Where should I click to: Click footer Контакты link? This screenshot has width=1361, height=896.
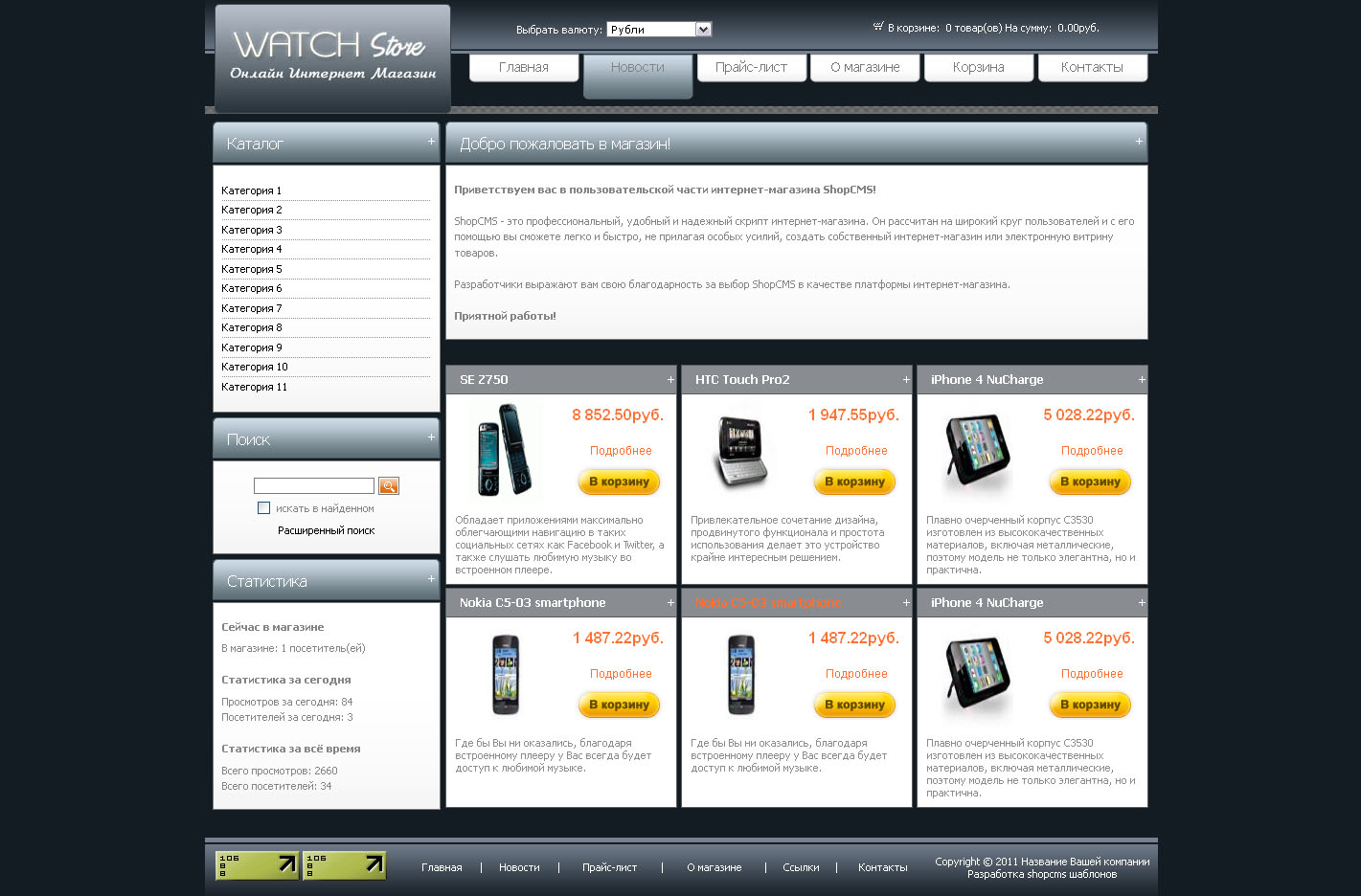883,867
